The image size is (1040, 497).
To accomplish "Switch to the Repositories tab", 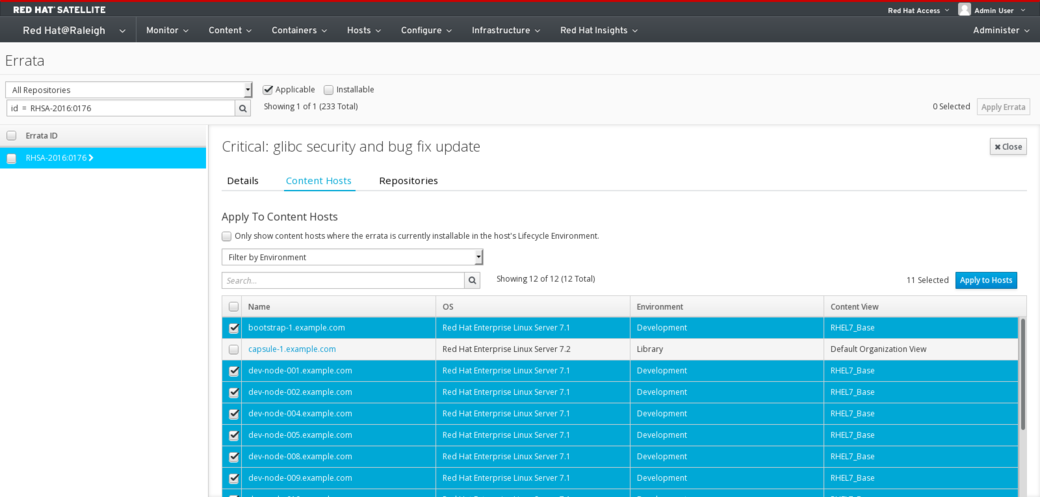I will click(409, 180).
